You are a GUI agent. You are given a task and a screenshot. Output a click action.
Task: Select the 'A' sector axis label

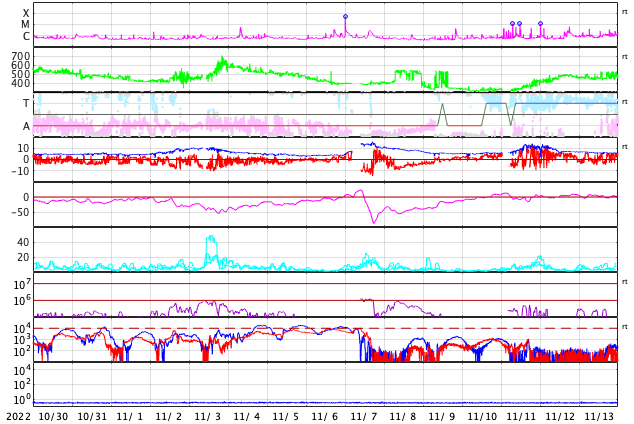(x=26, y=127)
